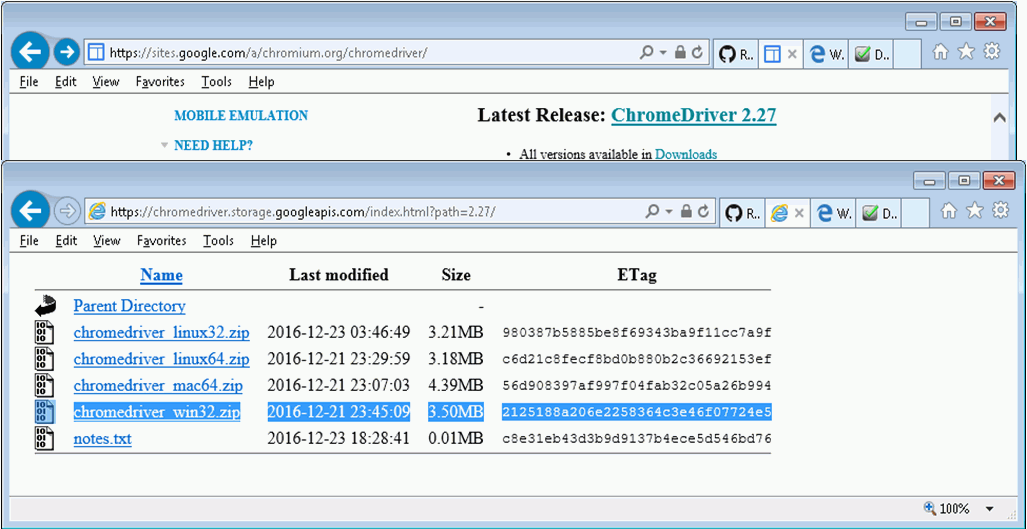This screenshot has width=1027, height=529.
Task: Open the File menu in the front window
Action: (x=29, y=241)
